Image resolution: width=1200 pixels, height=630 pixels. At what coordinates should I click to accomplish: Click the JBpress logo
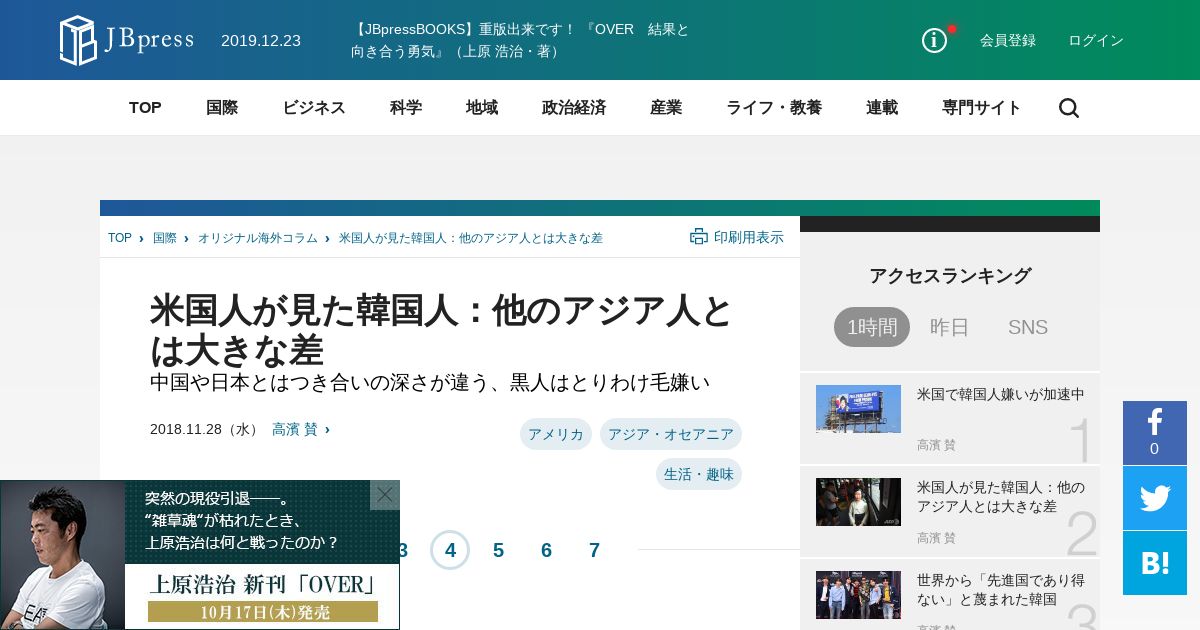(127, 40)
